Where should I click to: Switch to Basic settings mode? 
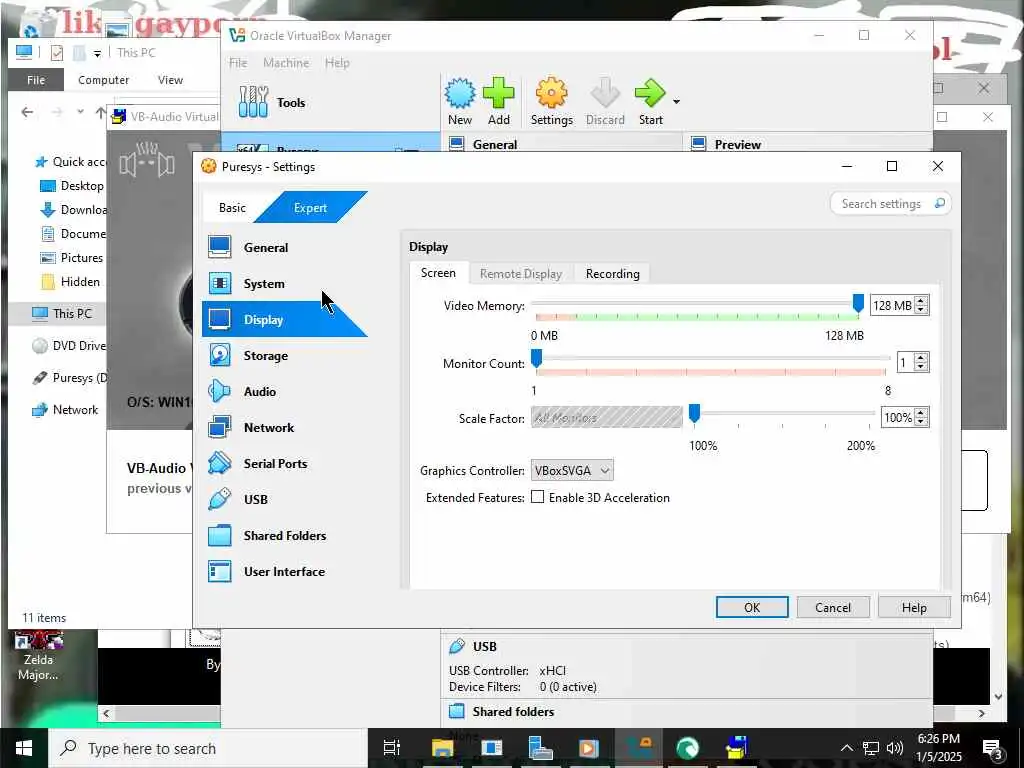tap(232, 208)
